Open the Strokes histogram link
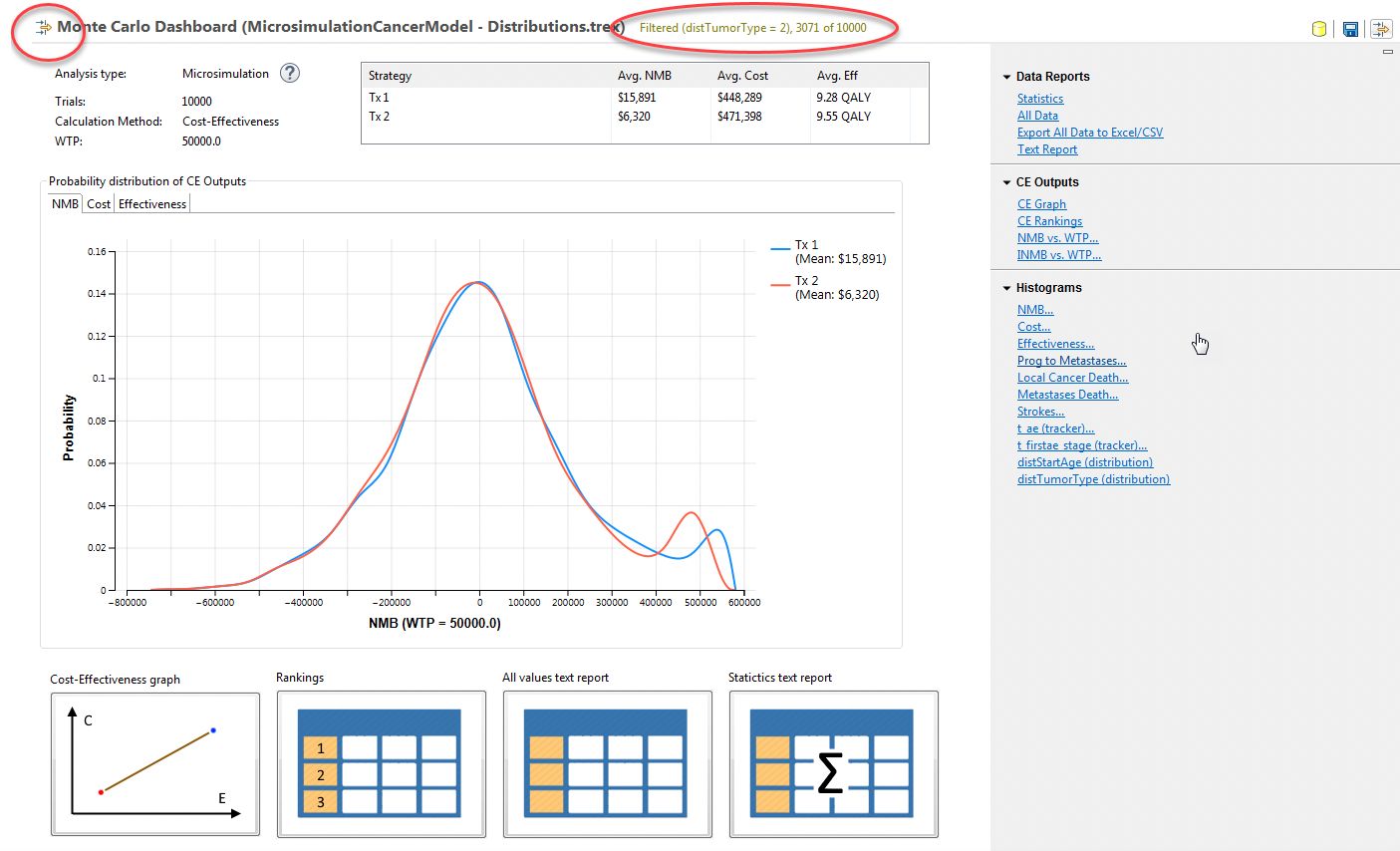1400x851 pixels. click(1040, 412)
